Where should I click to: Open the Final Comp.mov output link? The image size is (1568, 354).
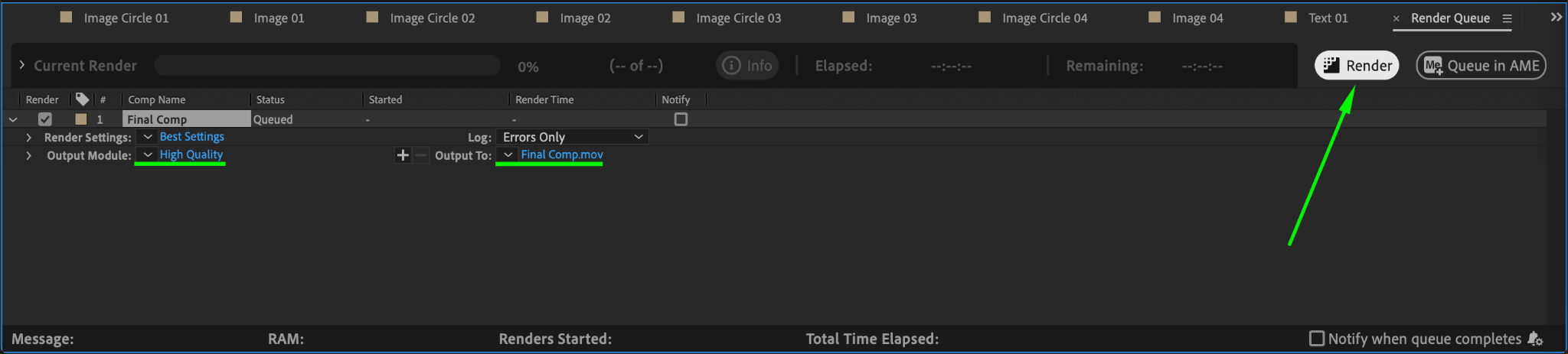click(x=562, y=154)
